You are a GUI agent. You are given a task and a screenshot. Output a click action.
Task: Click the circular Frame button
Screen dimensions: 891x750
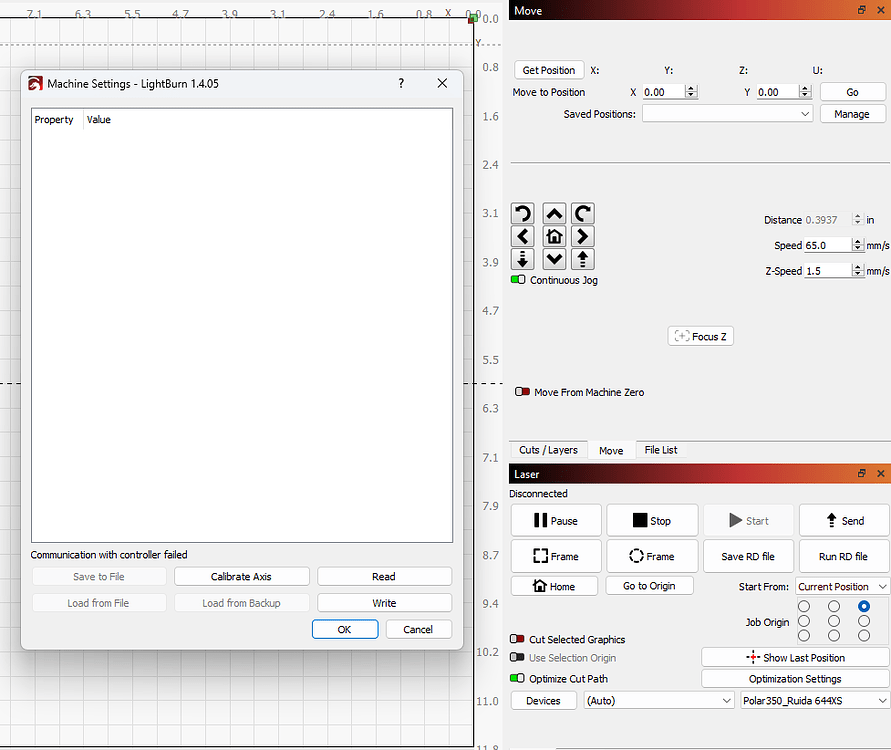tap(652, 556)
